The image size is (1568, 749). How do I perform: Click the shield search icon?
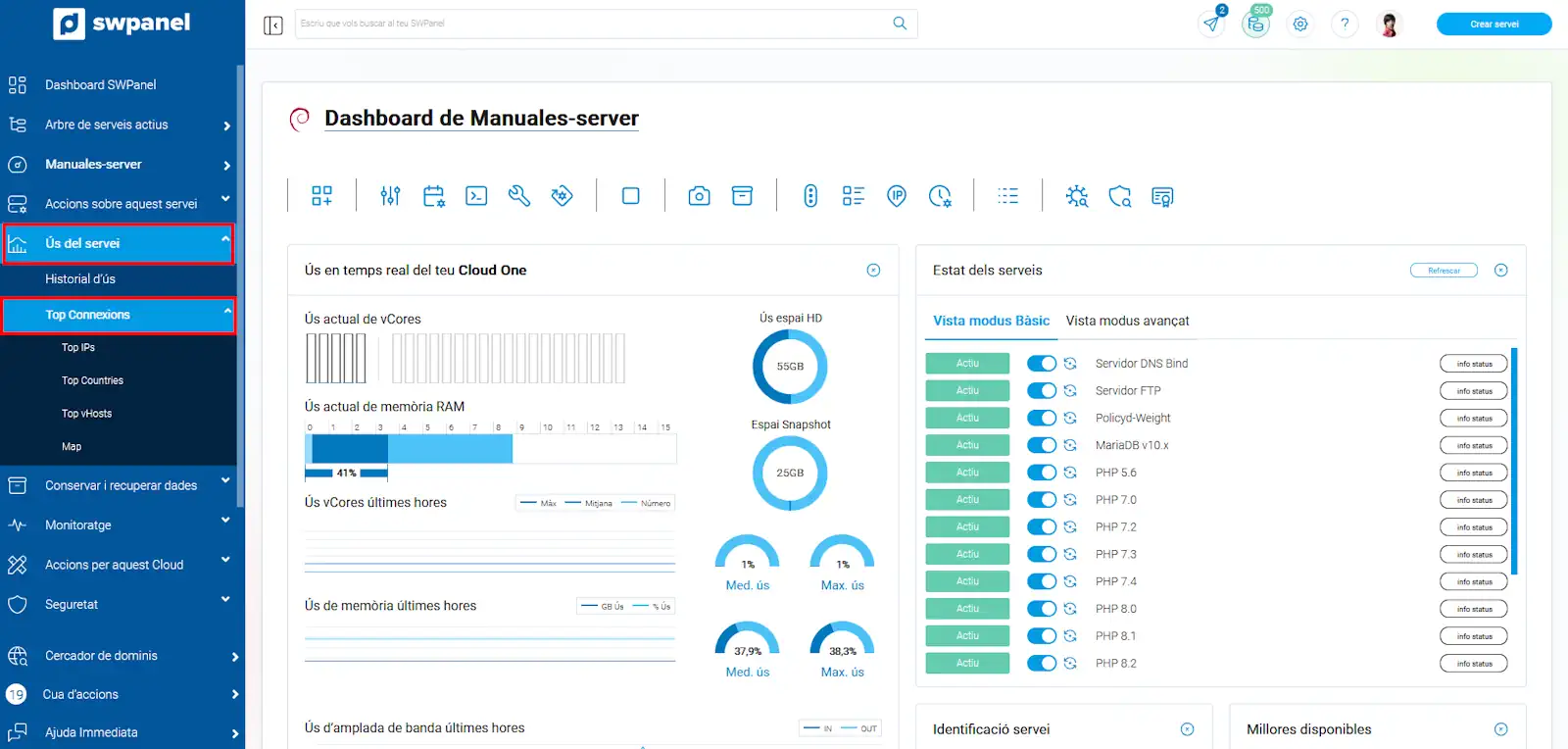(x=1119, y=196)
